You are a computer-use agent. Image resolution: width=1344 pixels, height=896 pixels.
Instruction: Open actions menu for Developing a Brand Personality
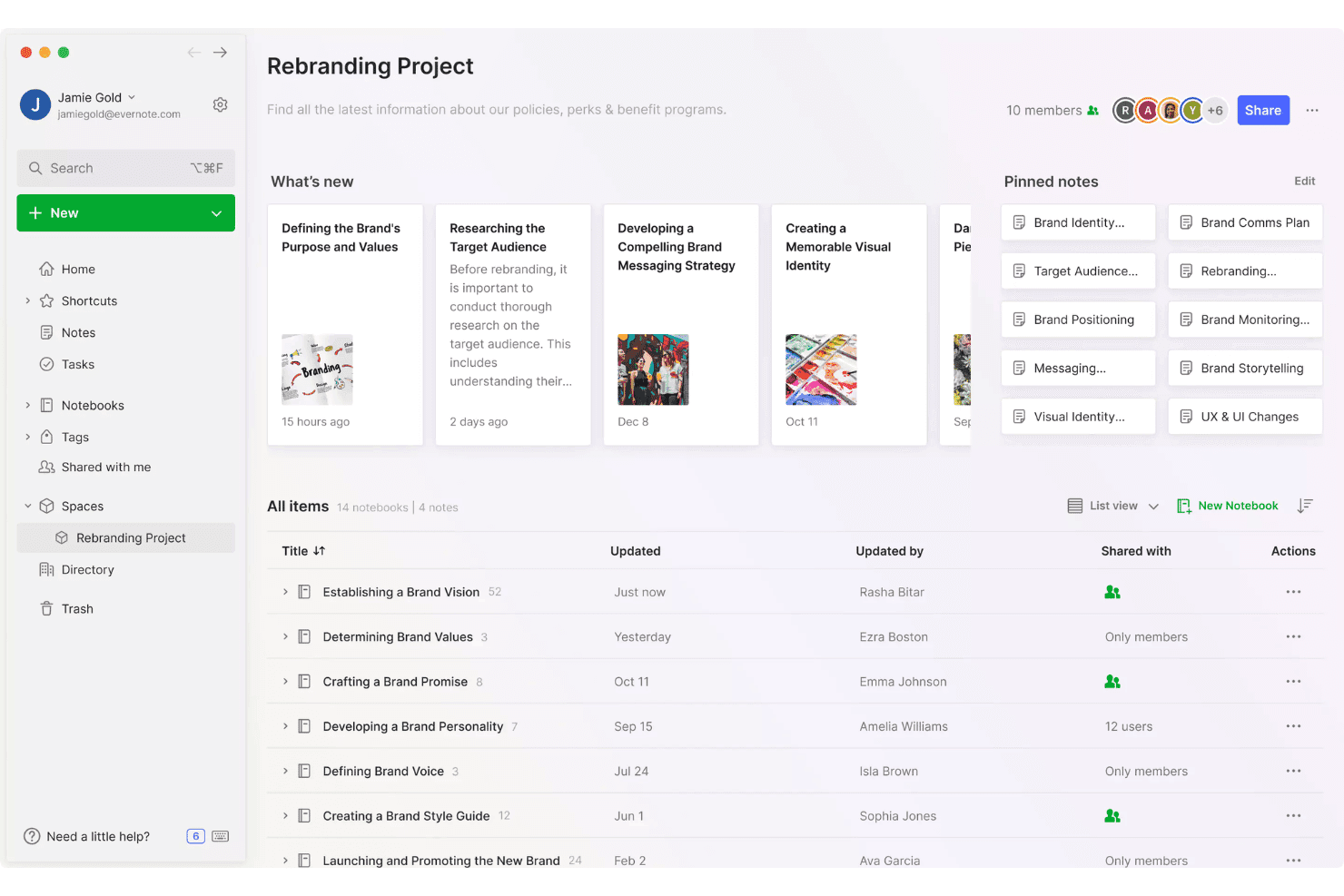(1293, 726)
